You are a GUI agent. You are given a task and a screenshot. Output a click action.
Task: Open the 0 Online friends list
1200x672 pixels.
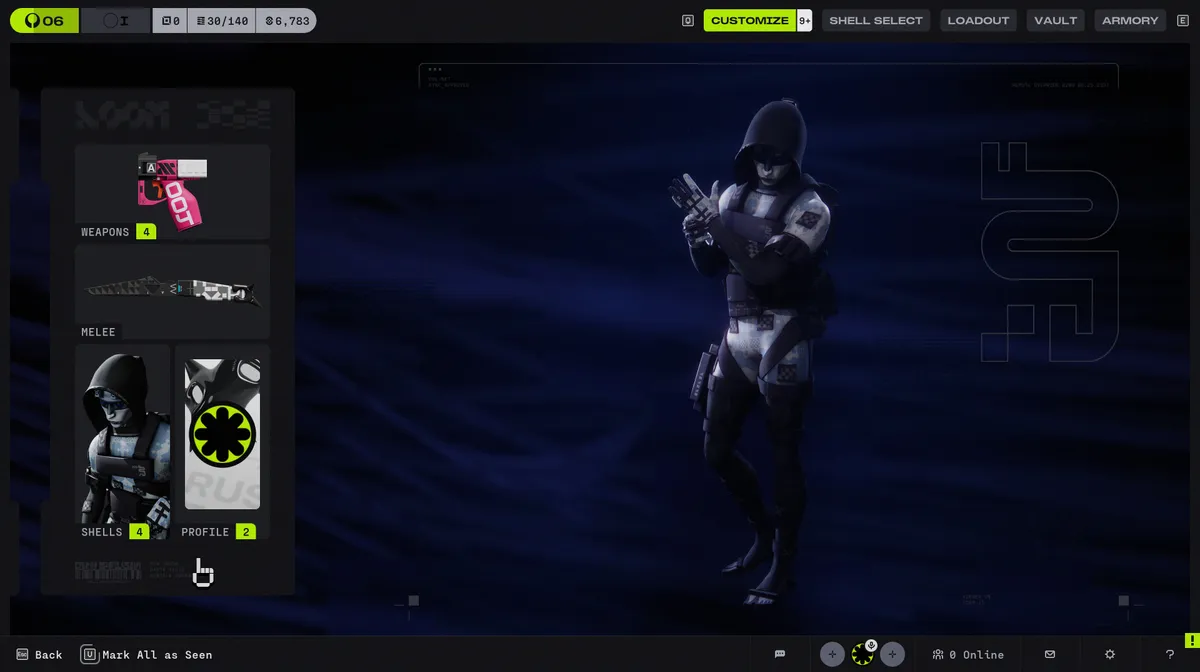(x=968, y=654)
